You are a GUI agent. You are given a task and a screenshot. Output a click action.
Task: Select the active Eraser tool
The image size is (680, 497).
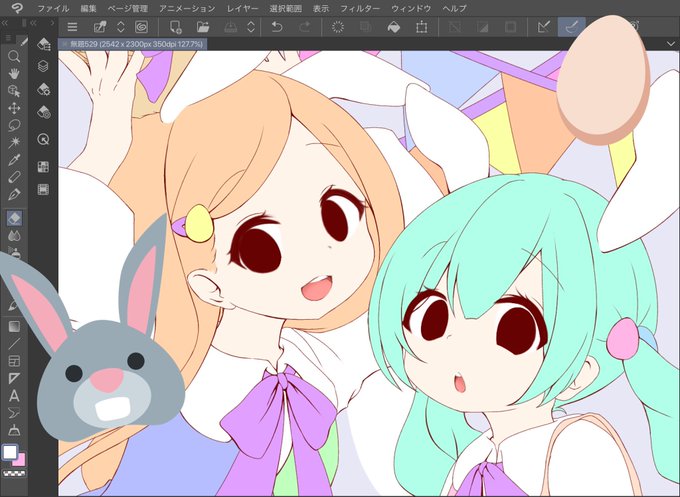click(14, 218)
